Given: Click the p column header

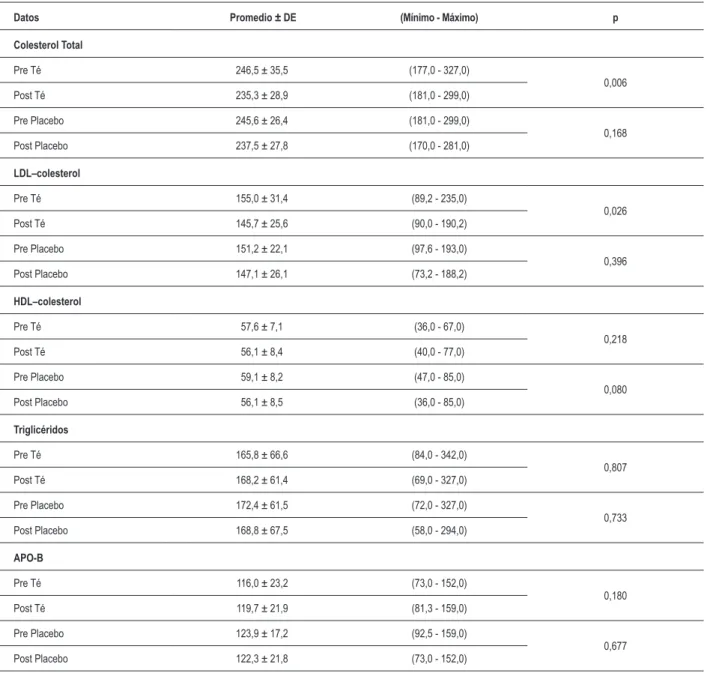Looking at the screenshot, I should 615,18.
